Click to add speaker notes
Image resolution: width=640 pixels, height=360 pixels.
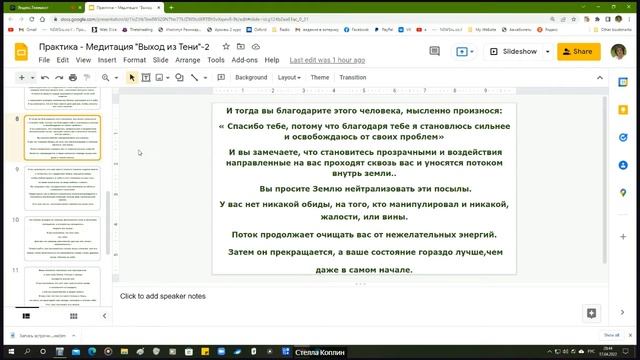click(162, 296)
